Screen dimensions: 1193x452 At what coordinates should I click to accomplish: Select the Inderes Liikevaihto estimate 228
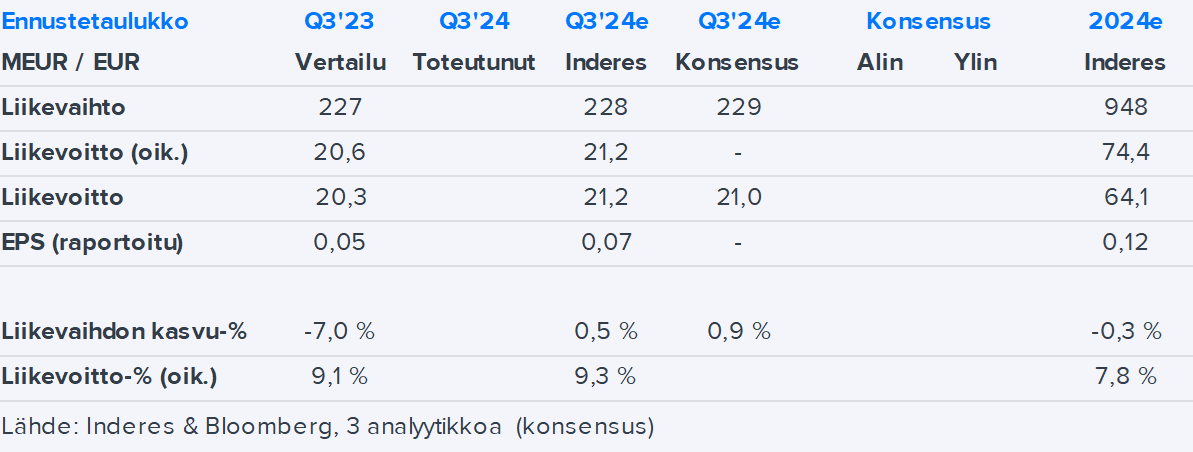tap(606, 107)
